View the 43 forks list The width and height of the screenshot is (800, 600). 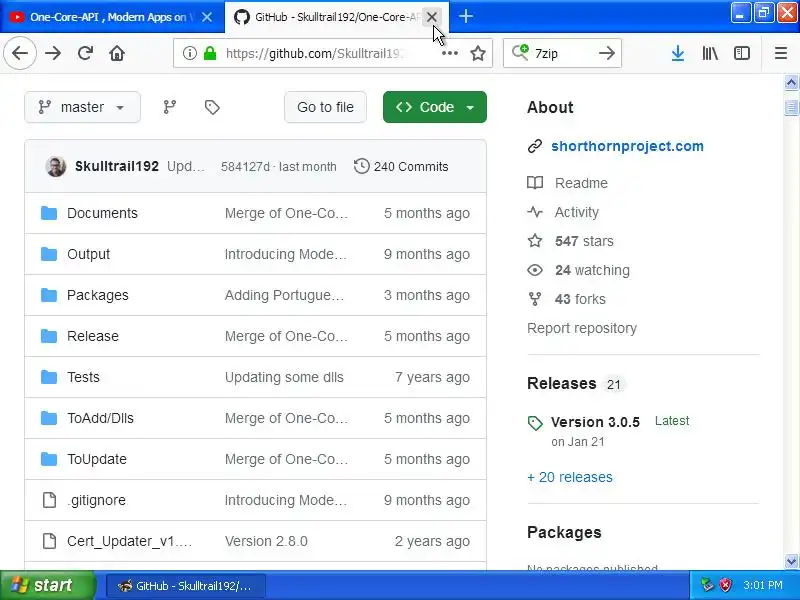click(580, 299)
